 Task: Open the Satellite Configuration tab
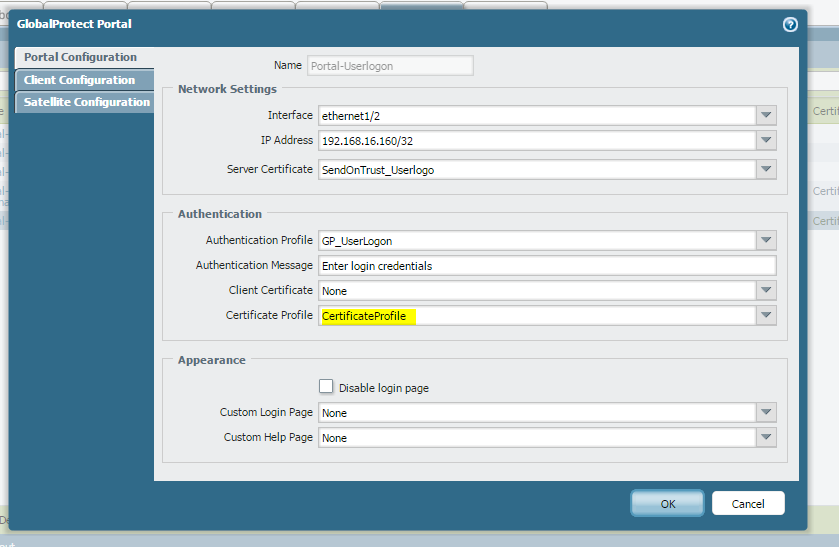coord(86,102)
